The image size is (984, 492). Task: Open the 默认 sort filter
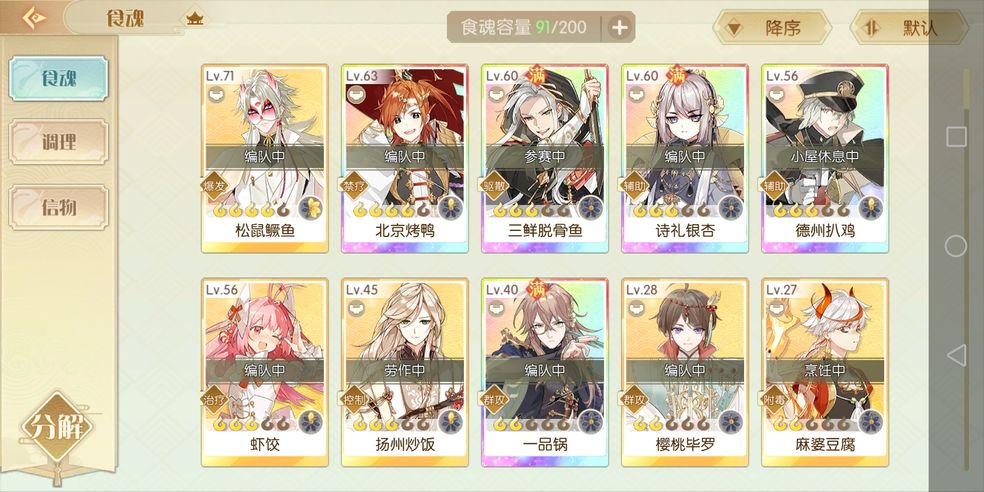point(909,28)
